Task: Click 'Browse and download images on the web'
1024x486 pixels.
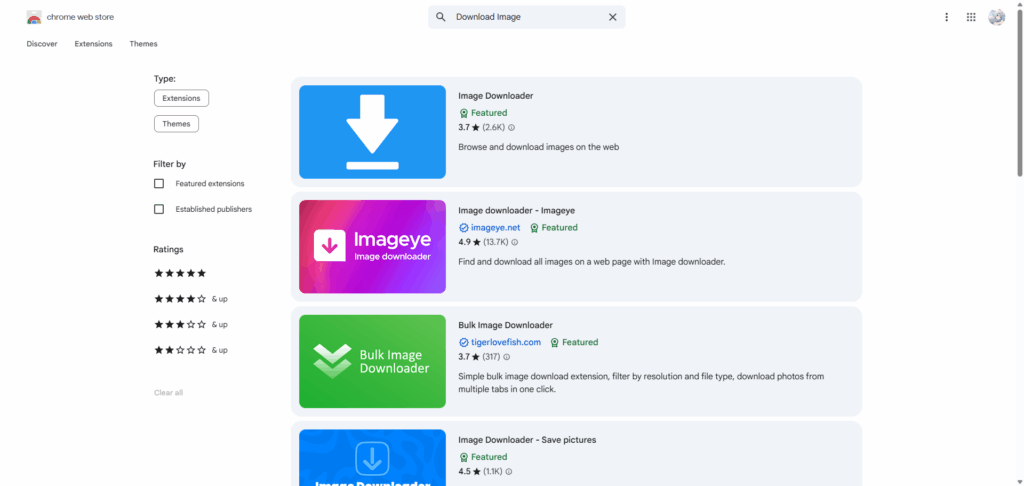Action: 539,147
